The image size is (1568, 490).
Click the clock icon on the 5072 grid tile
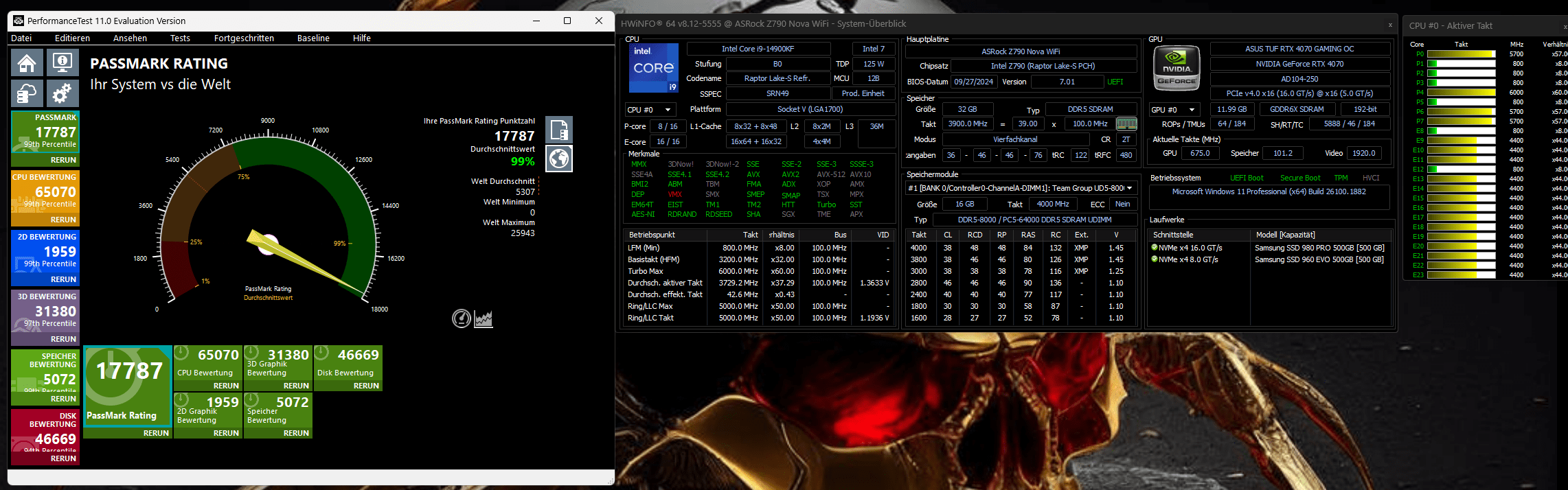[x=252, y=399]
